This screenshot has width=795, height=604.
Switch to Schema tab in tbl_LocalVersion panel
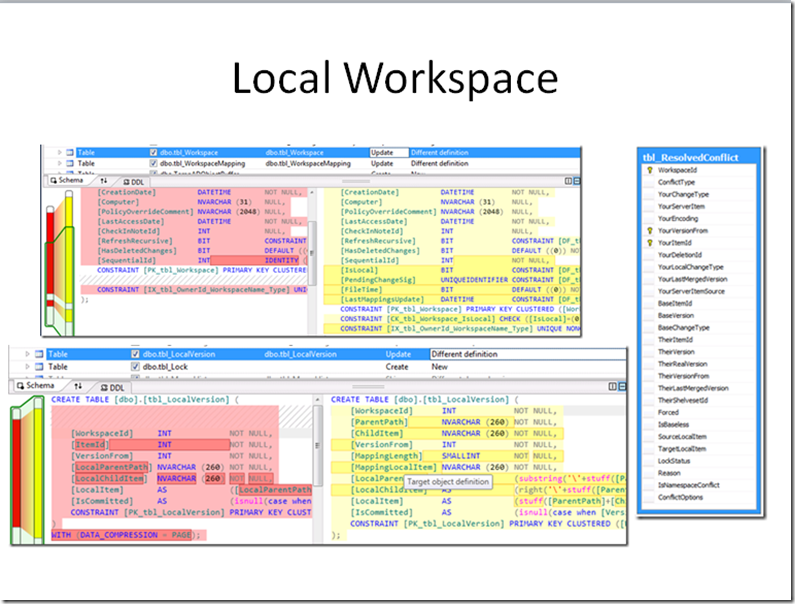(x=35, y=386)
